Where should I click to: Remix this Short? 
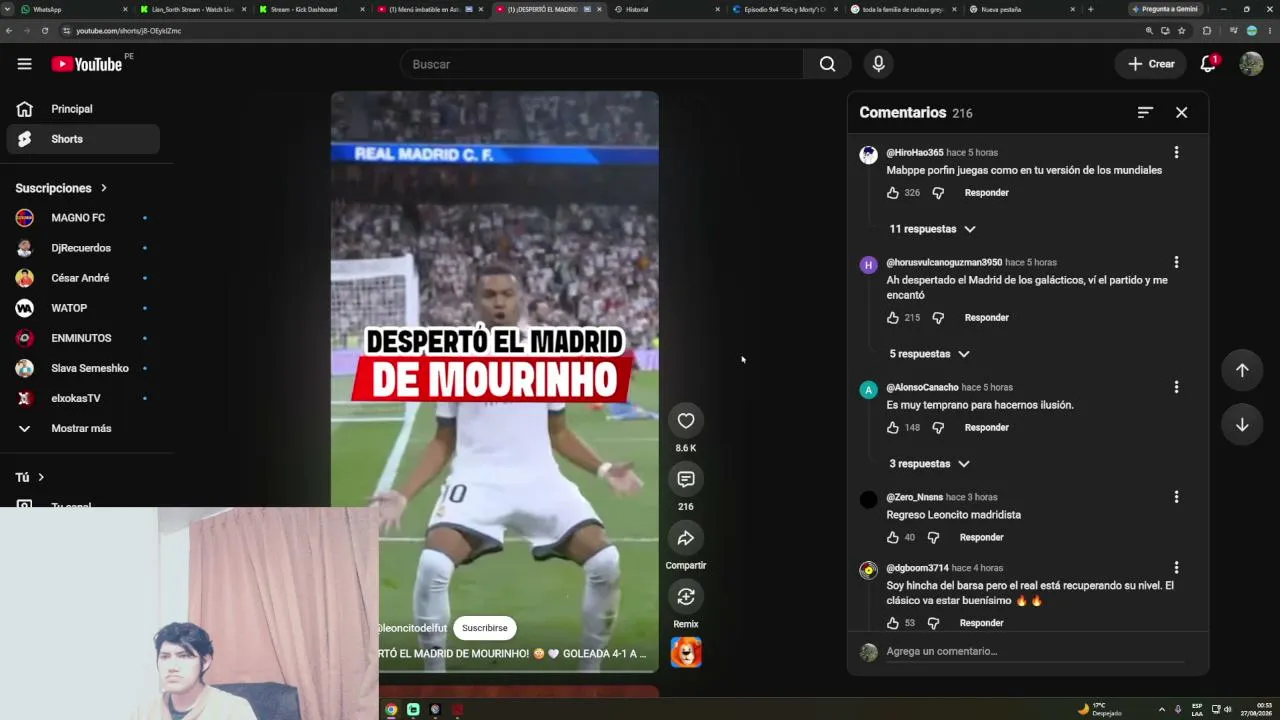point(686,597)
